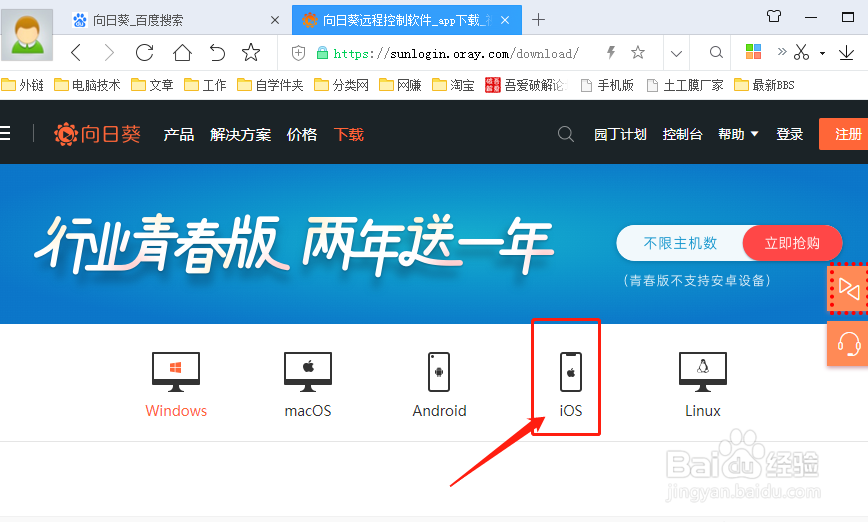Click the URL address field
This screenshot has height=522, width=868.
457,53
